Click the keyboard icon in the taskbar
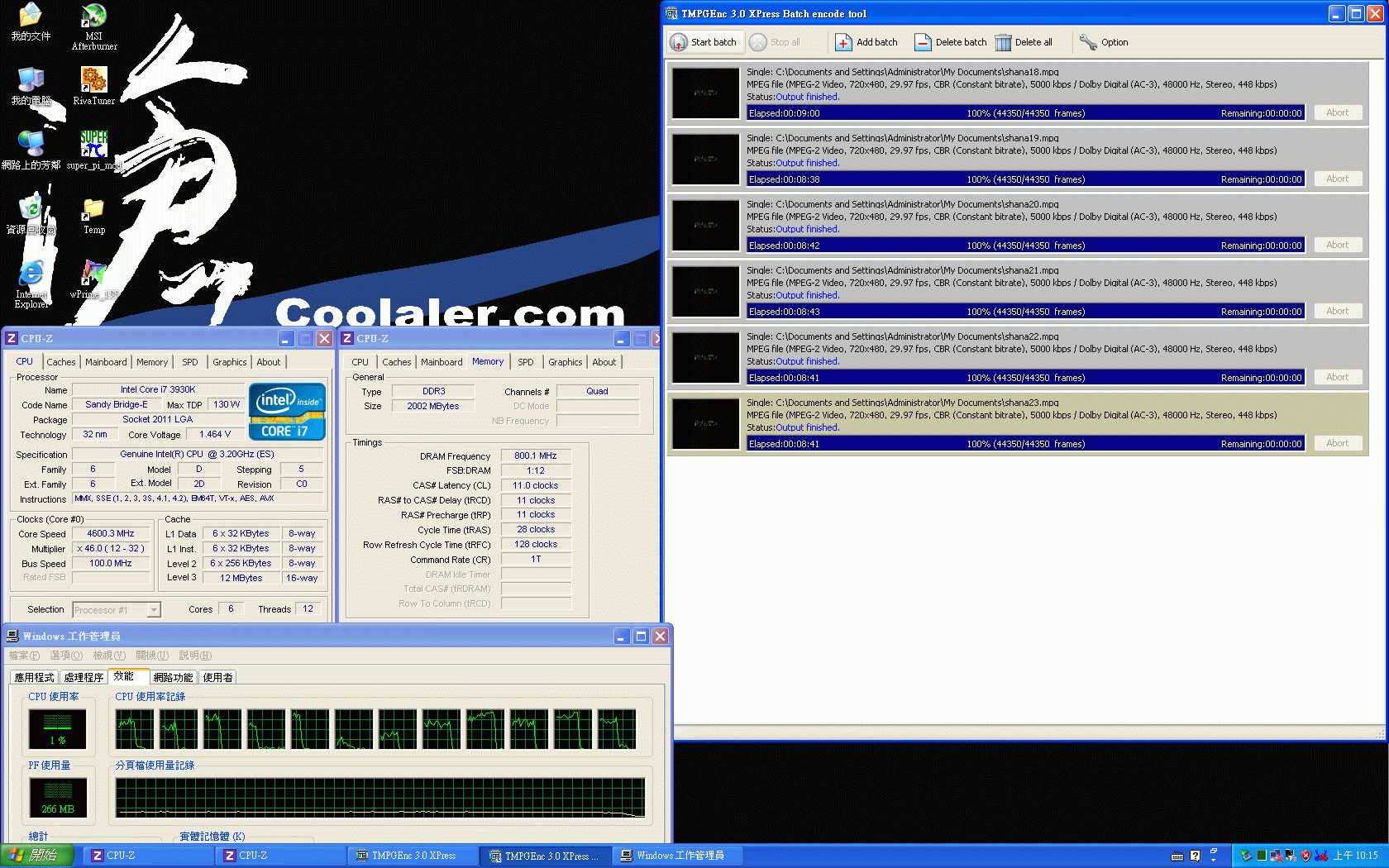 [x=1177, y=856]
